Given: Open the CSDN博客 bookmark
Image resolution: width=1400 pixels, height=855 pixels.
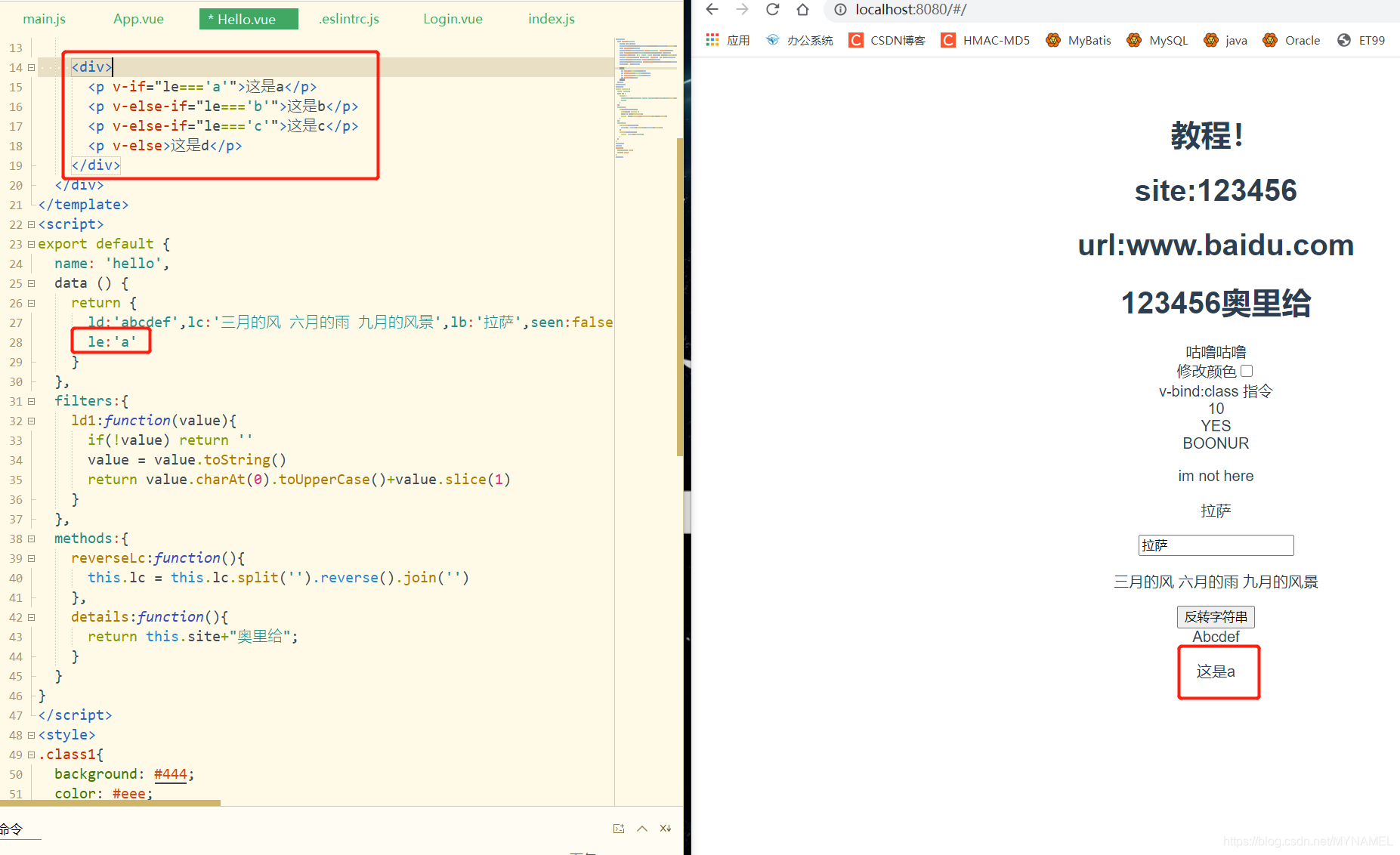Looking at the screenshot, I should [887, 40].
